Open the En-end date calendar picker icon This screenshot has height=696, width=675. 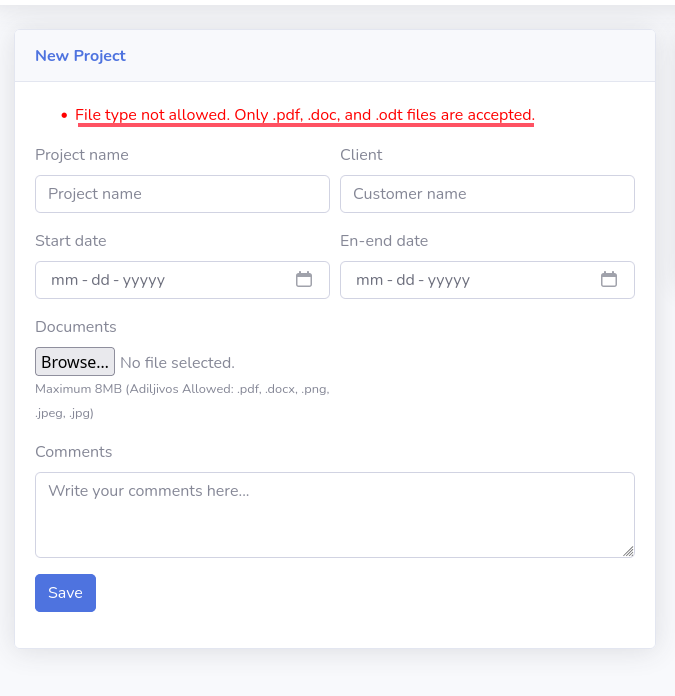(608, 280)
